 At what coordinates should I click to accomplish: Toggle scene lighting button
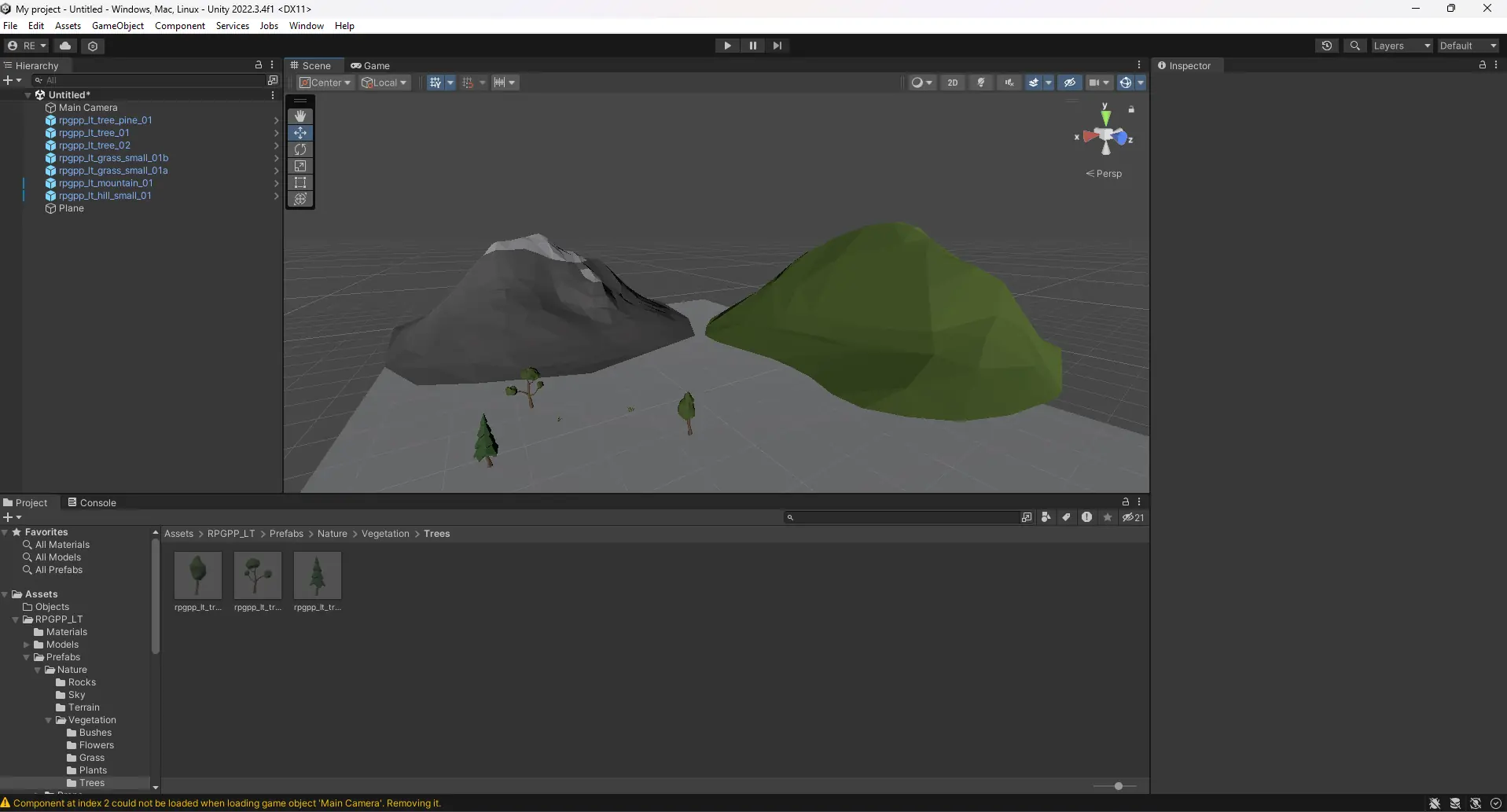click(981, 83)
